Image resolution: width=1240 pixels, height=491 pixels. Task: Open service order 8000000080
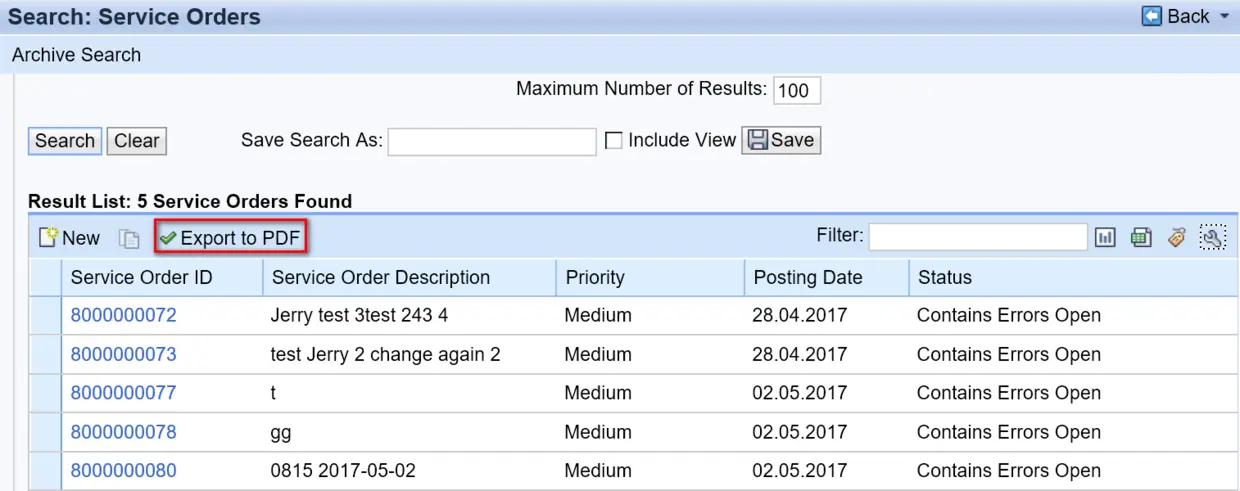pos(123,471)
